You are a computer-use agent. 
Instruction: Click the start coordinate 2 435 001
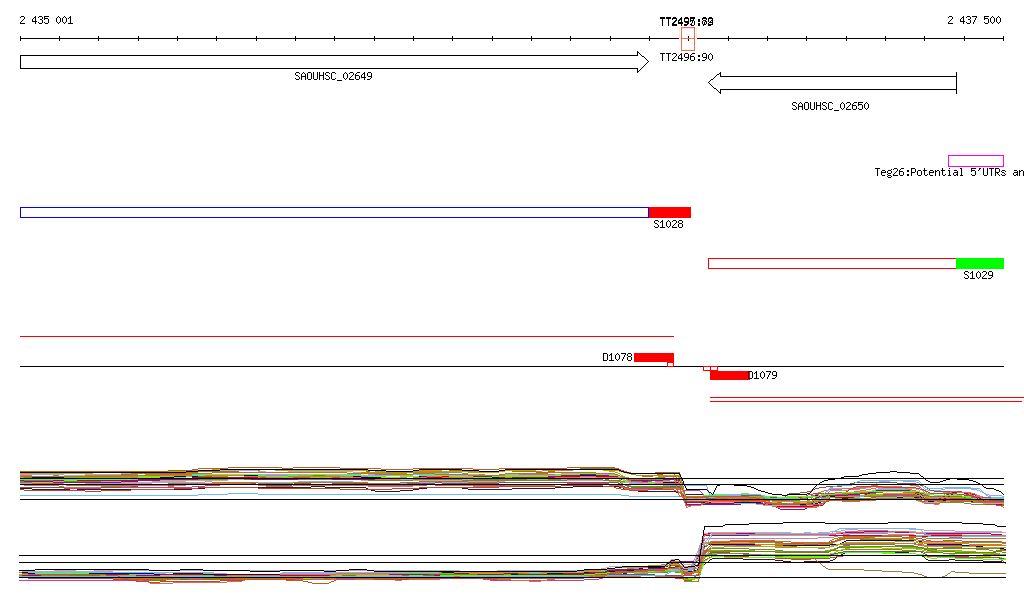(x=46, y=20)
